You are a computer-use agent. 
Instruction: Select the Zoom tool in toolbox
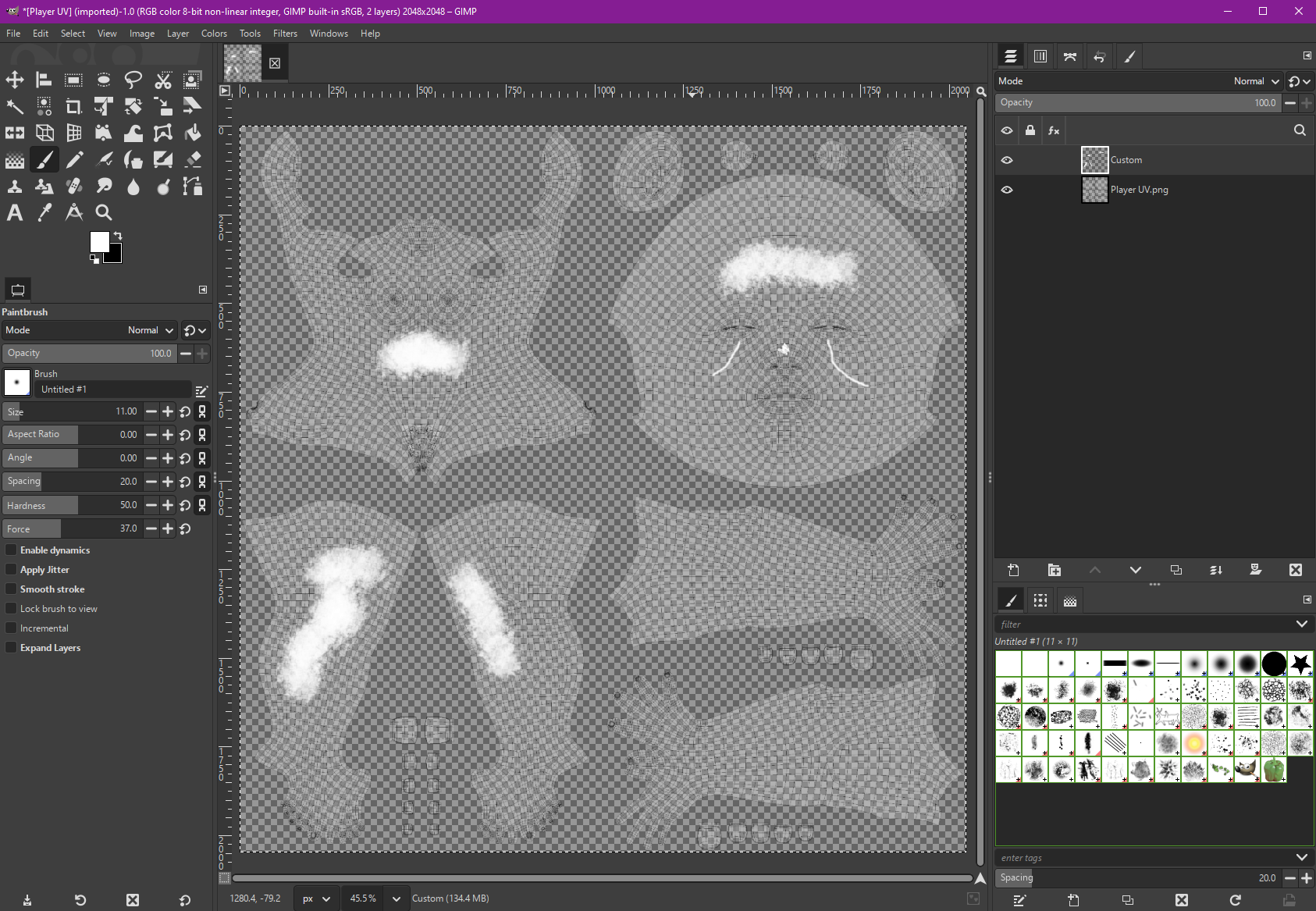pos(103,212)
